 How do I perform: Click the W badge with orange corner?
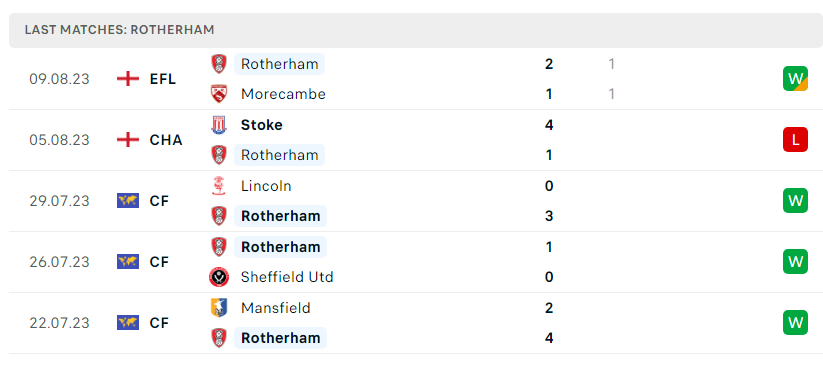tap(796, 79)
